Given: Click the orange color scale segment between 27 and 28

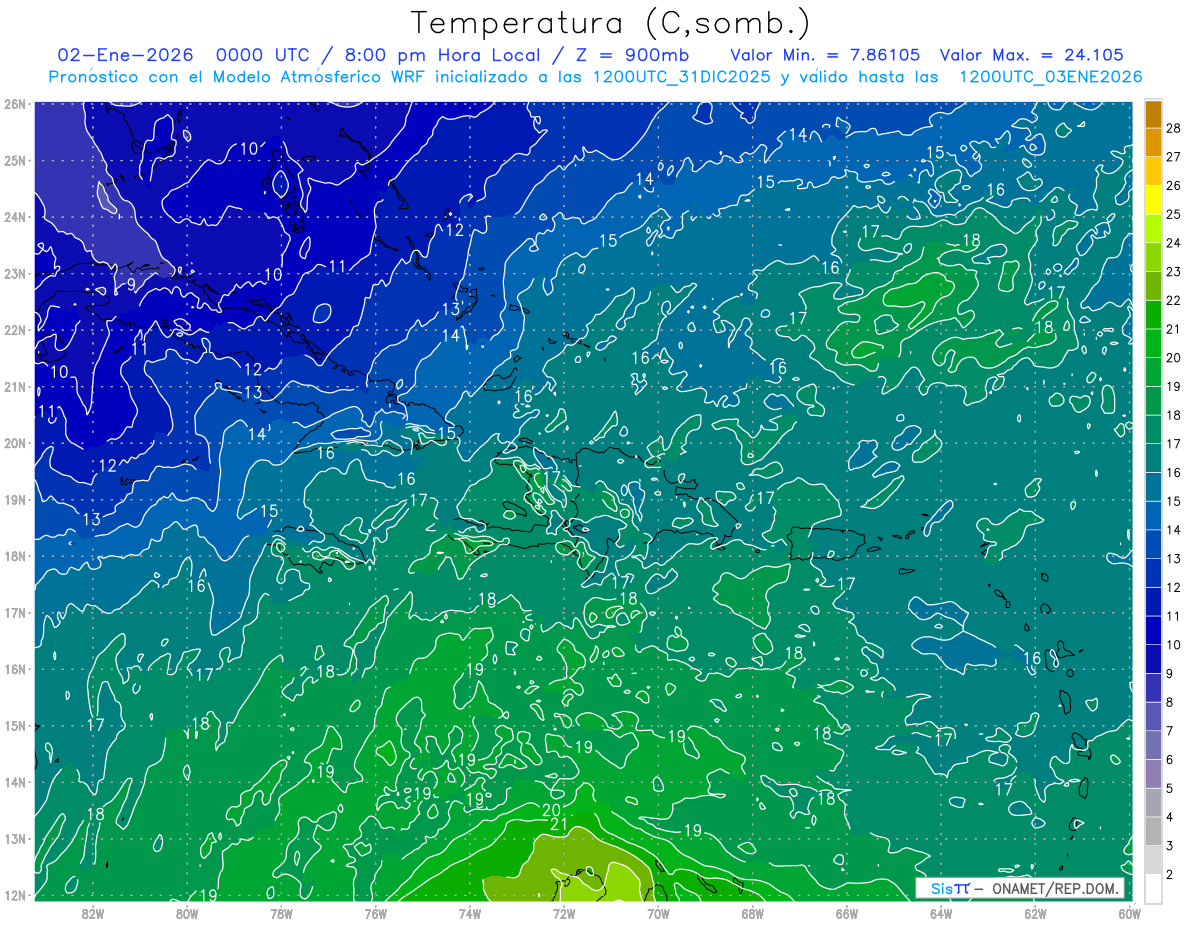Looking at the screenshot, I should [1154, 142].
